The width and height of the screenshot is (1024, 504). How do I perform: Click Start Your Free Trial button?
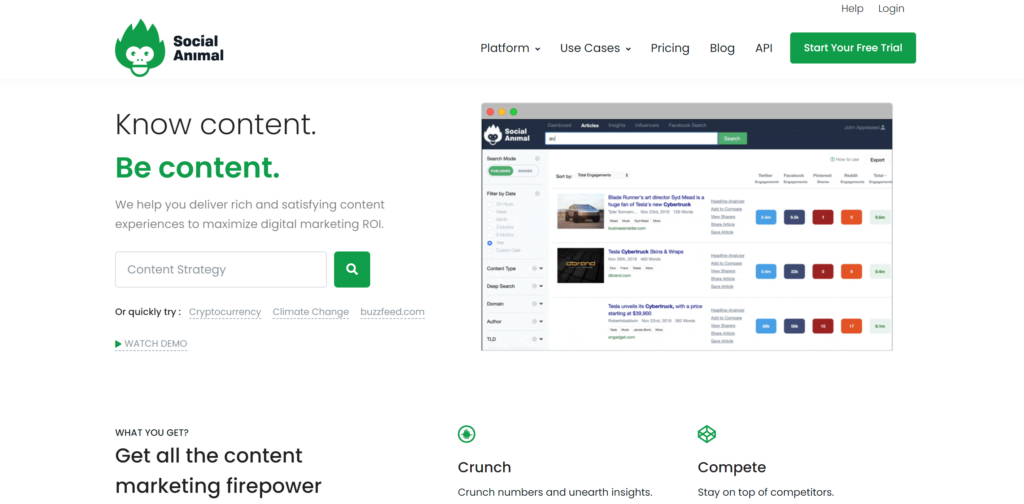(853, 48)
